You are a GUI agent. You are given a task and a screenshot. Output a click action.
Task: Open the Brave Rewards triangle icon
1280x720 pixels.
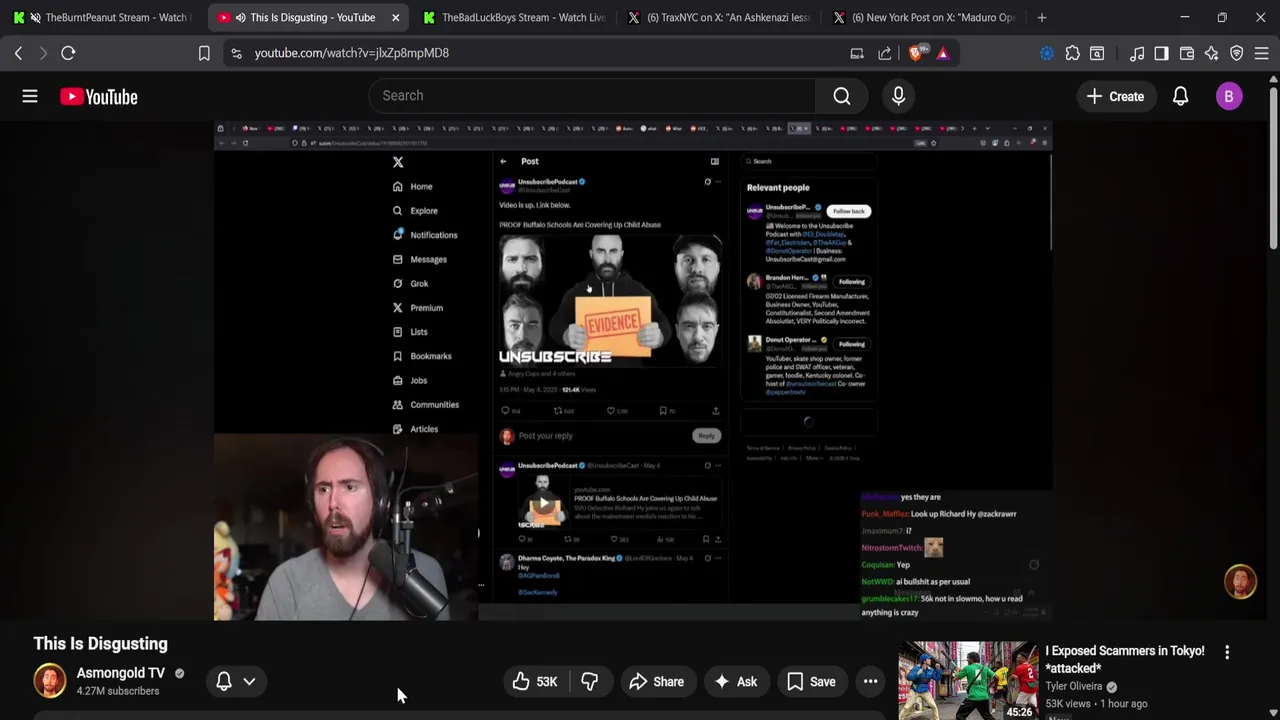[943, 53]
